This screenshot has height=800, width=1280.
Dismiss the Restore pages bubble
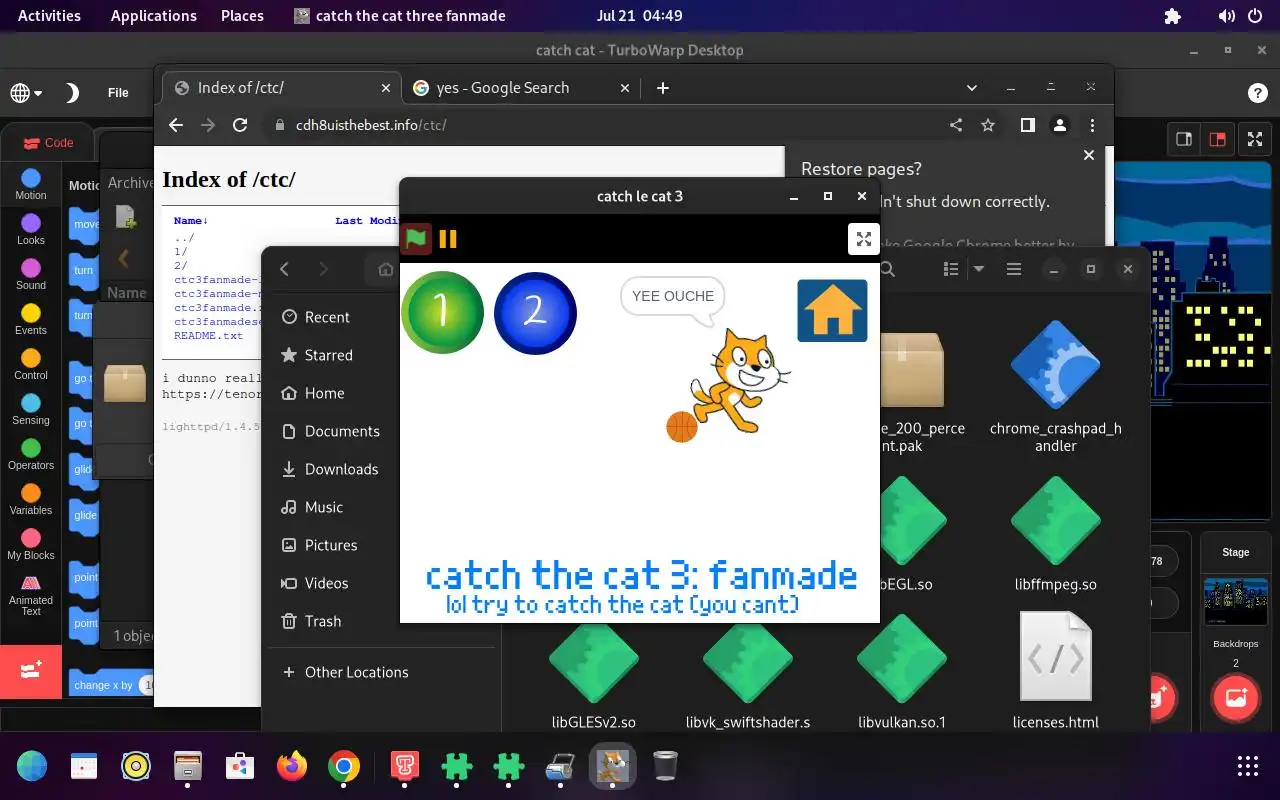point(1089,155)
